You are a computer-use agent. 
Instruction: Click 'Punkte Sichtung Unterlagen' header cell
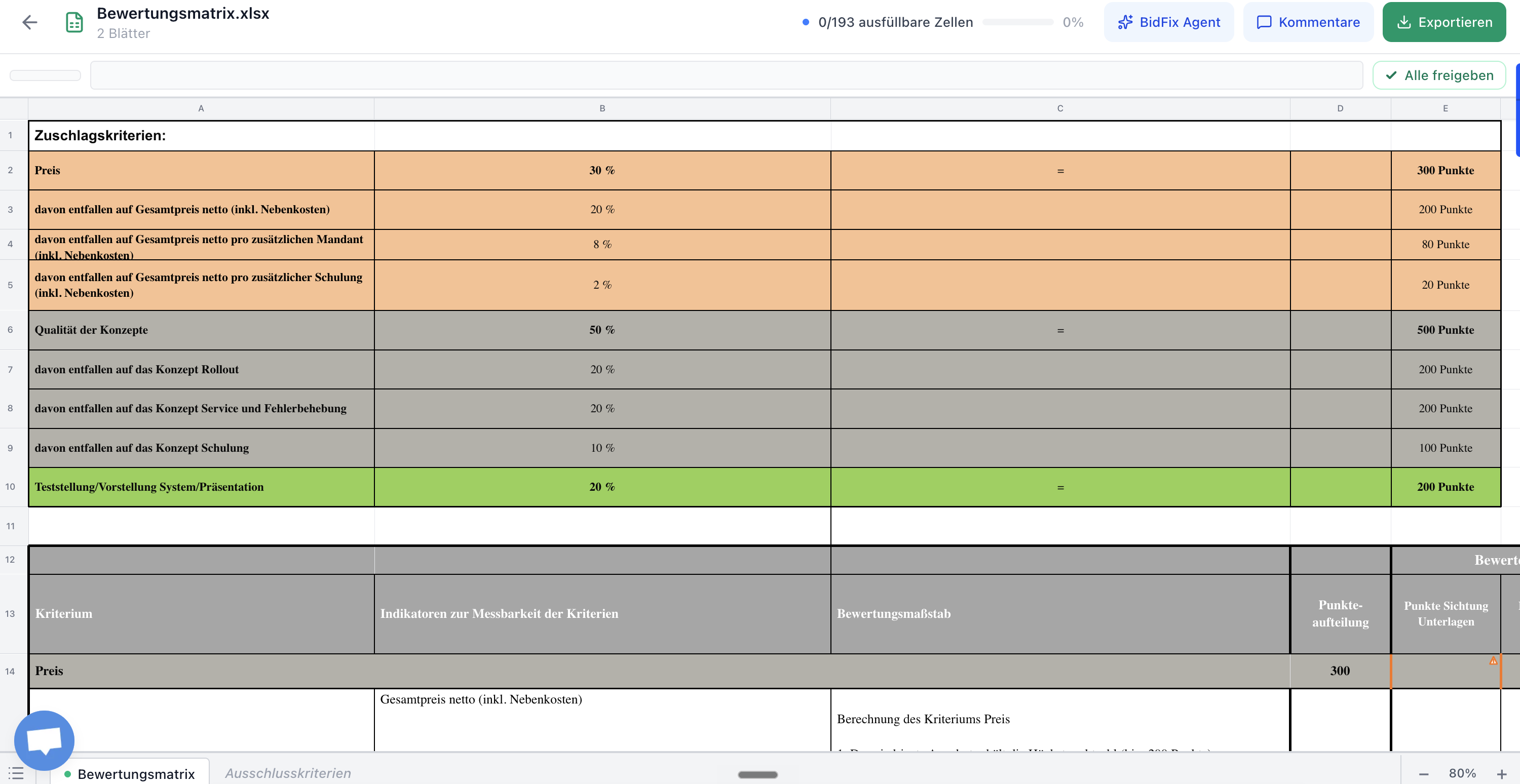click(x=1446, y=613)
